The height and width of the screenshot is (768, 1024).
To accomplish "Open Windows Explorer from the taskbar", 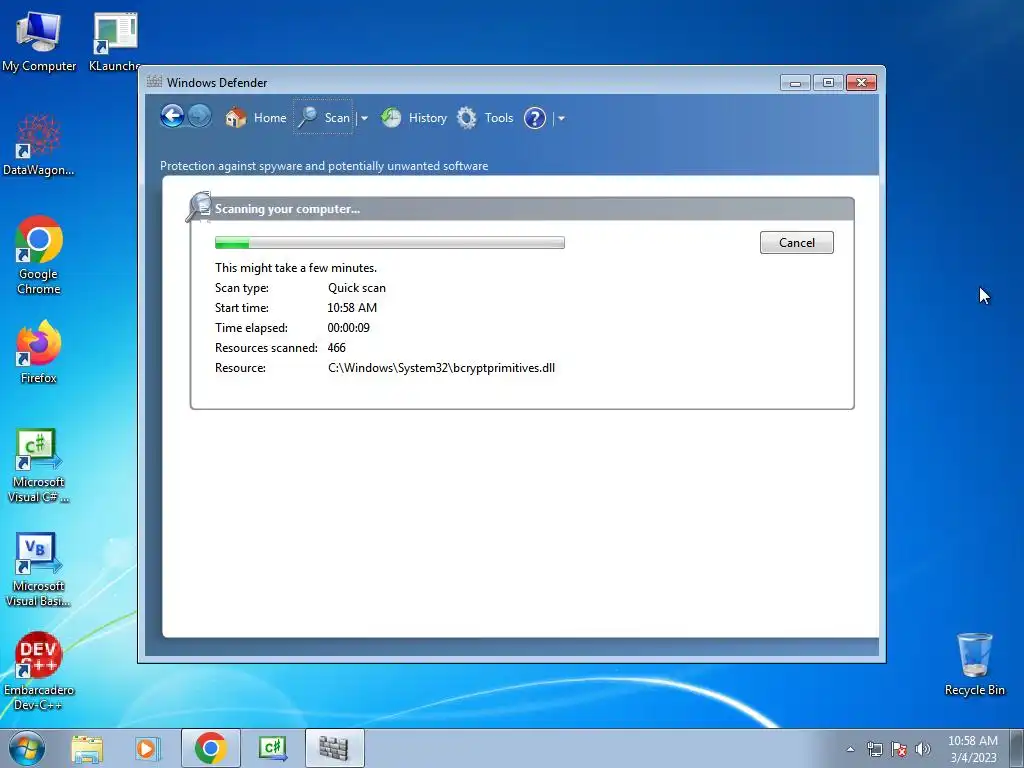I will 87,748.
